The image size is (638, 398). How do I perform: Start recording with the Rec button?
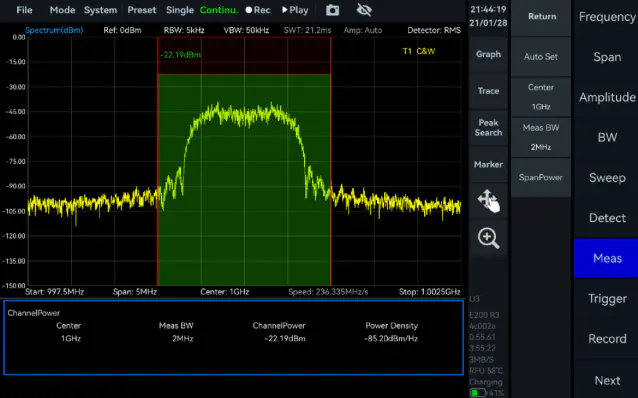258,10
